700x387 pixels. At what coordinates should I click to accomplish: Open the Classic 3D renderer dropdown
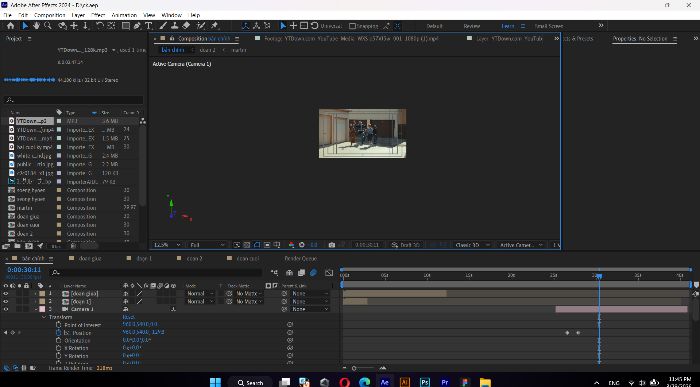472,245
